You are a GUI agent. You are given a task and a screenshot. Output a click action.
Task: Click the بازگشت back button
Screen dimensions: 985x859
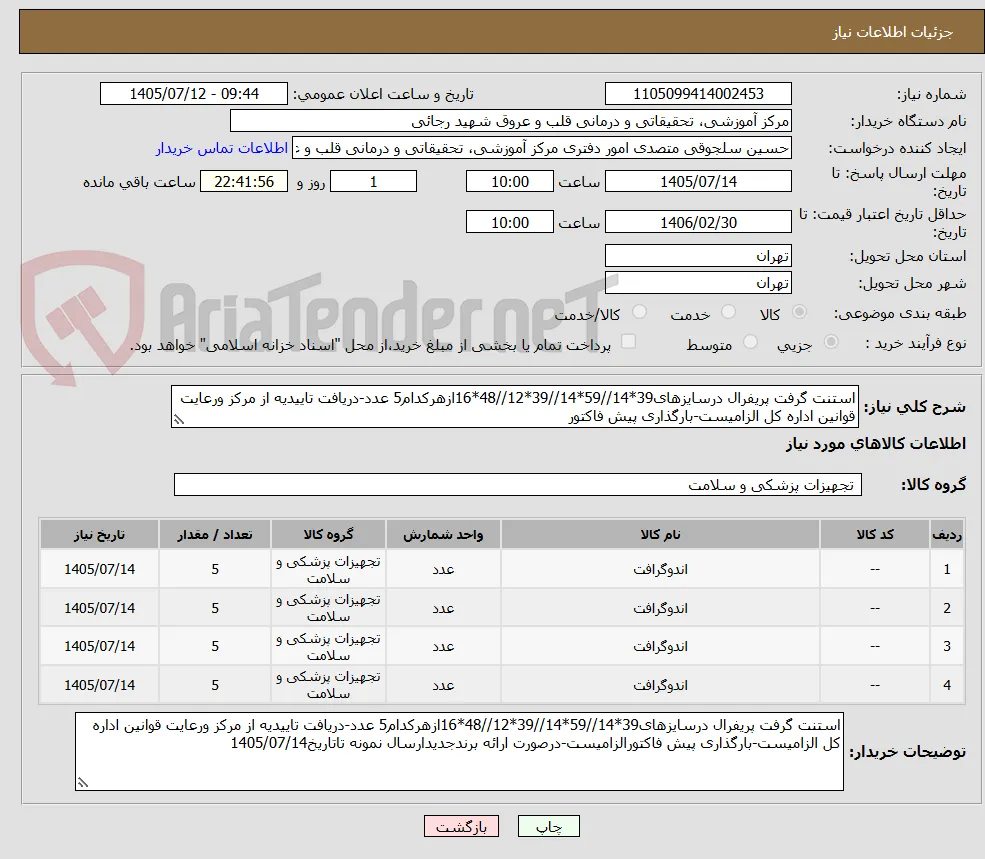pyautogui.click(x=461, y=826)
